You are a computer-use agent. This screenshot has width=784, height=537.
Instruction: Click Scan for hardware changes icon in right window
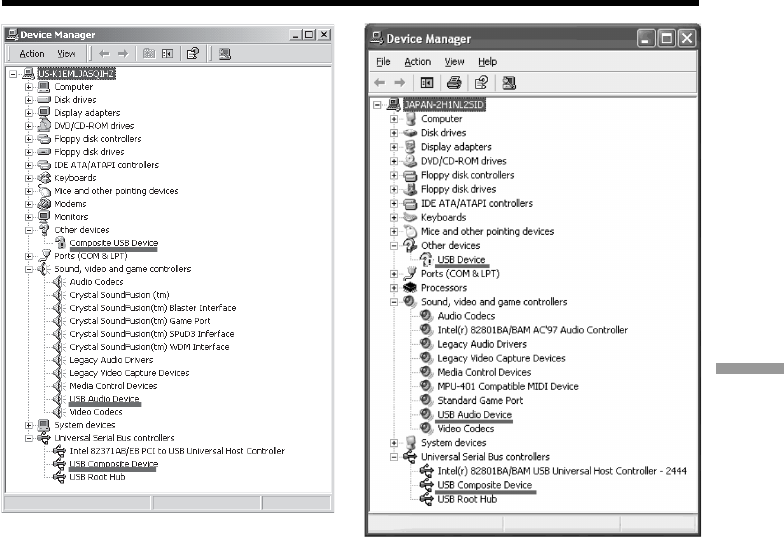(509, 82)
